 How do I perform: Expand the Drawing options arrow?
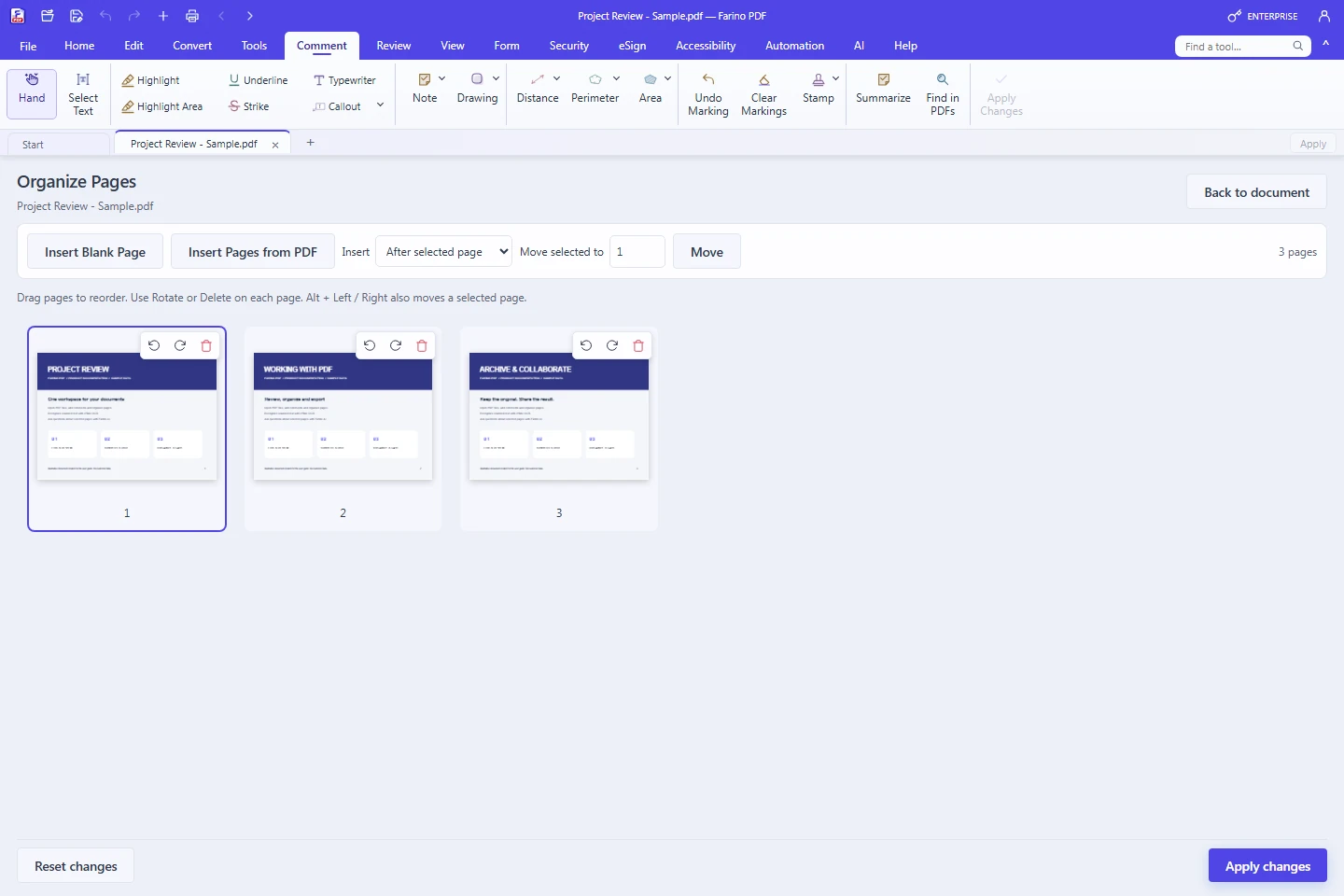496,78
